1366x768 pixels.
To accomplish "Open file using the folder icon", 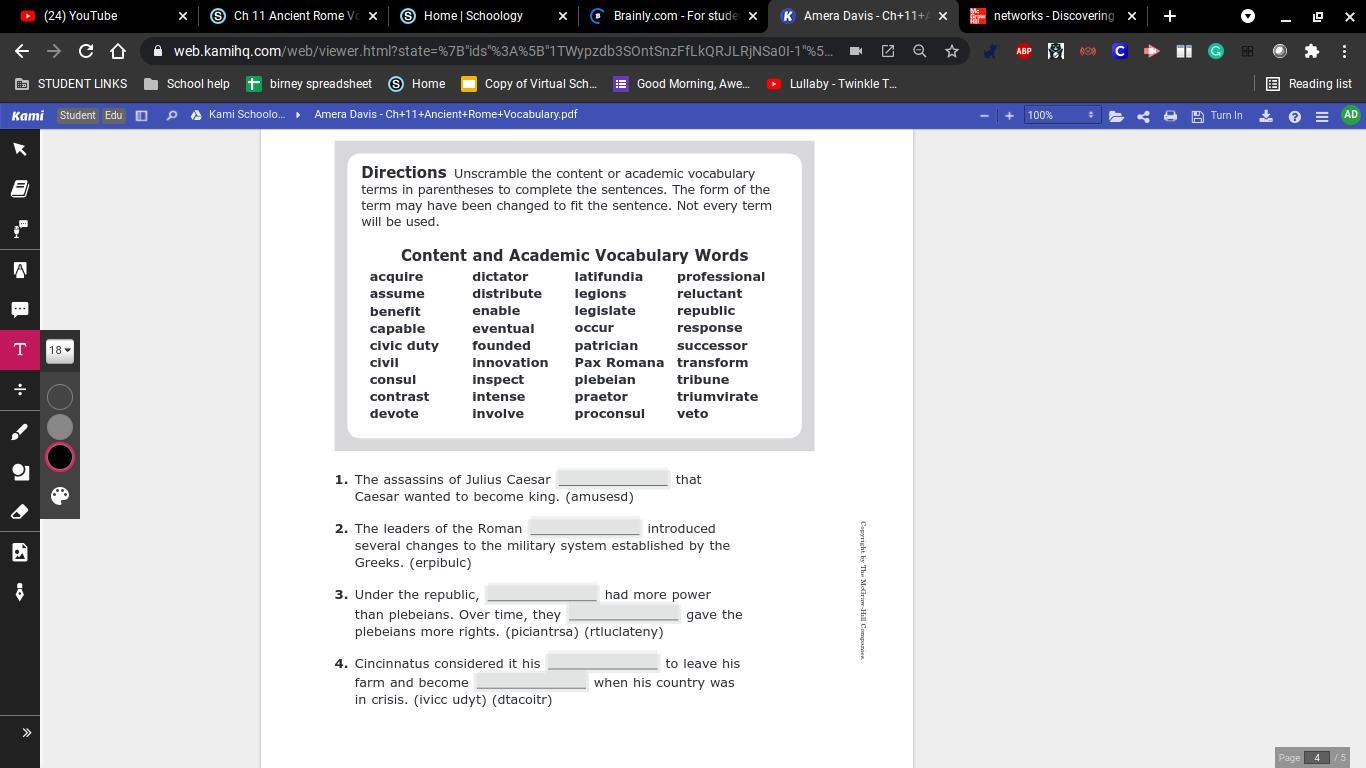I will pos(1116,116).
